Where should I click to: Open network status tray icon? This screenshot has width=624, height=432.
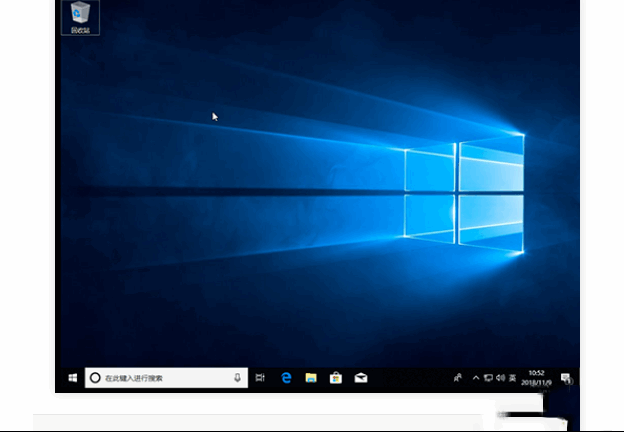click(x=488, y=378)
